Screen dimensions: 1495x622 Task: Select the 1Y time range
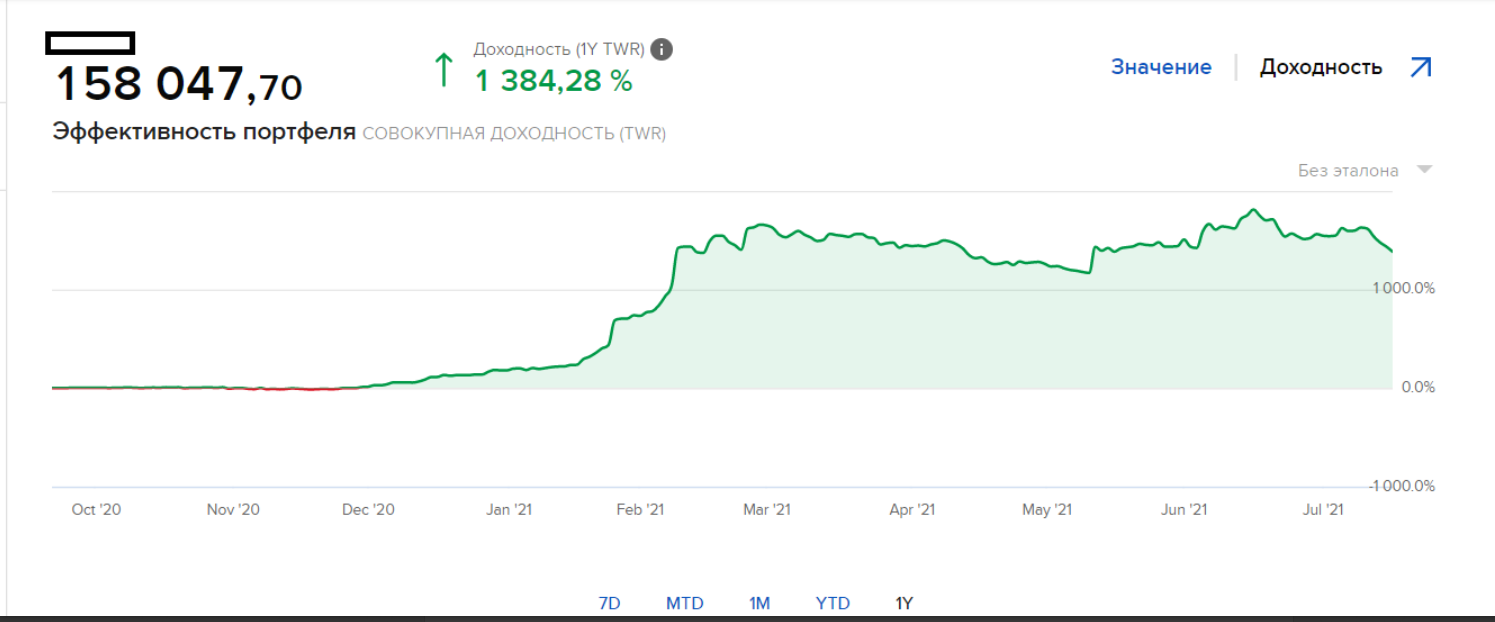[904, 603]
